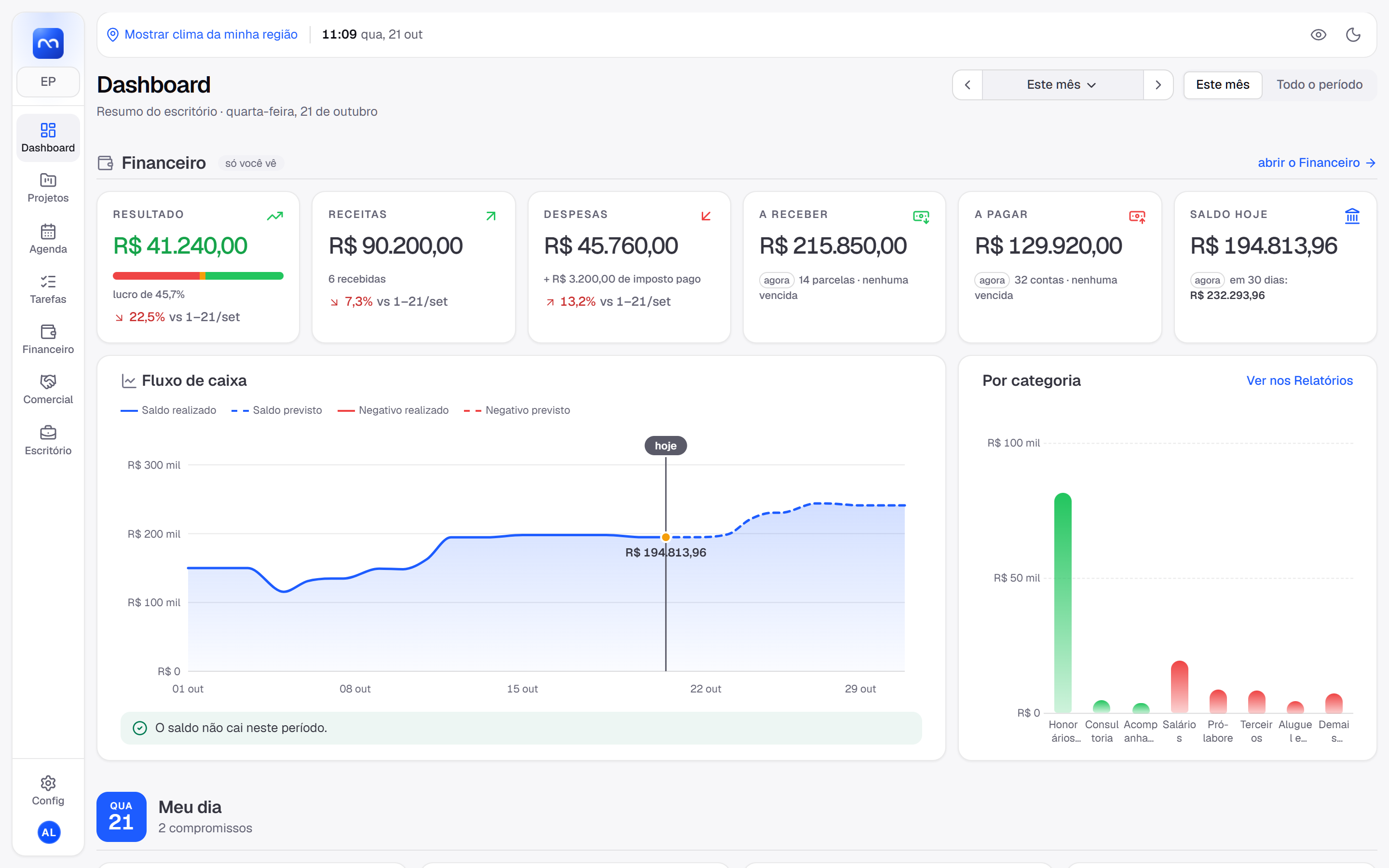Click abrir o Financeiro link

tap(1317, 163)
